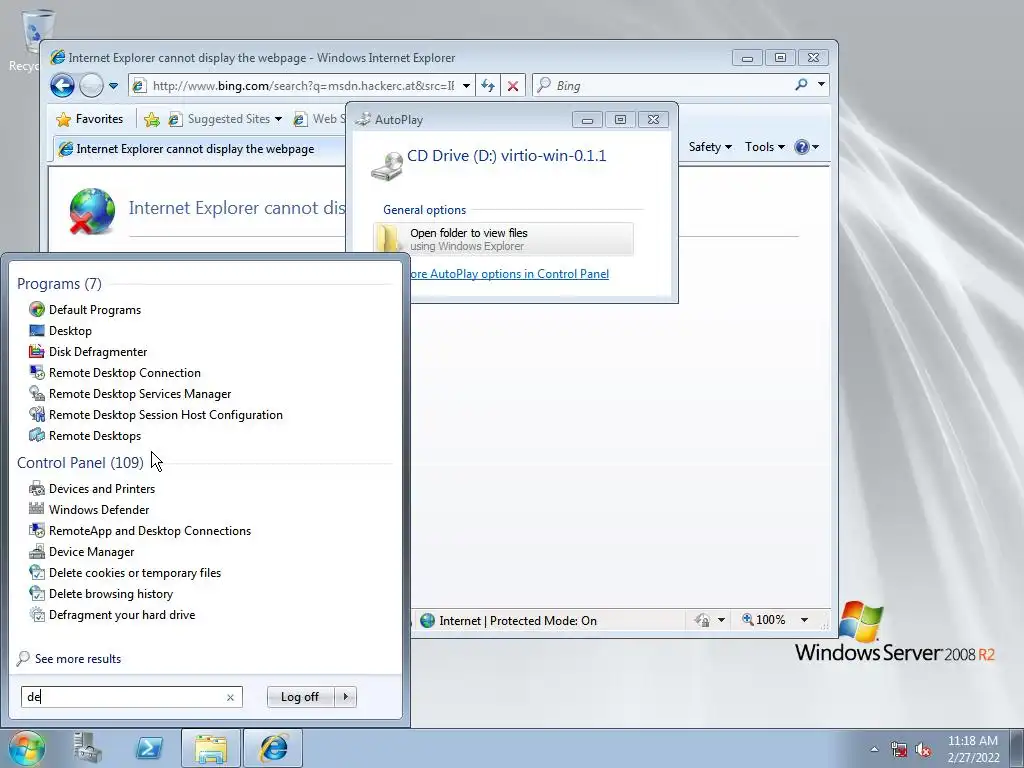
Task: Clear the Start menu search text
Action: [230, 697]
